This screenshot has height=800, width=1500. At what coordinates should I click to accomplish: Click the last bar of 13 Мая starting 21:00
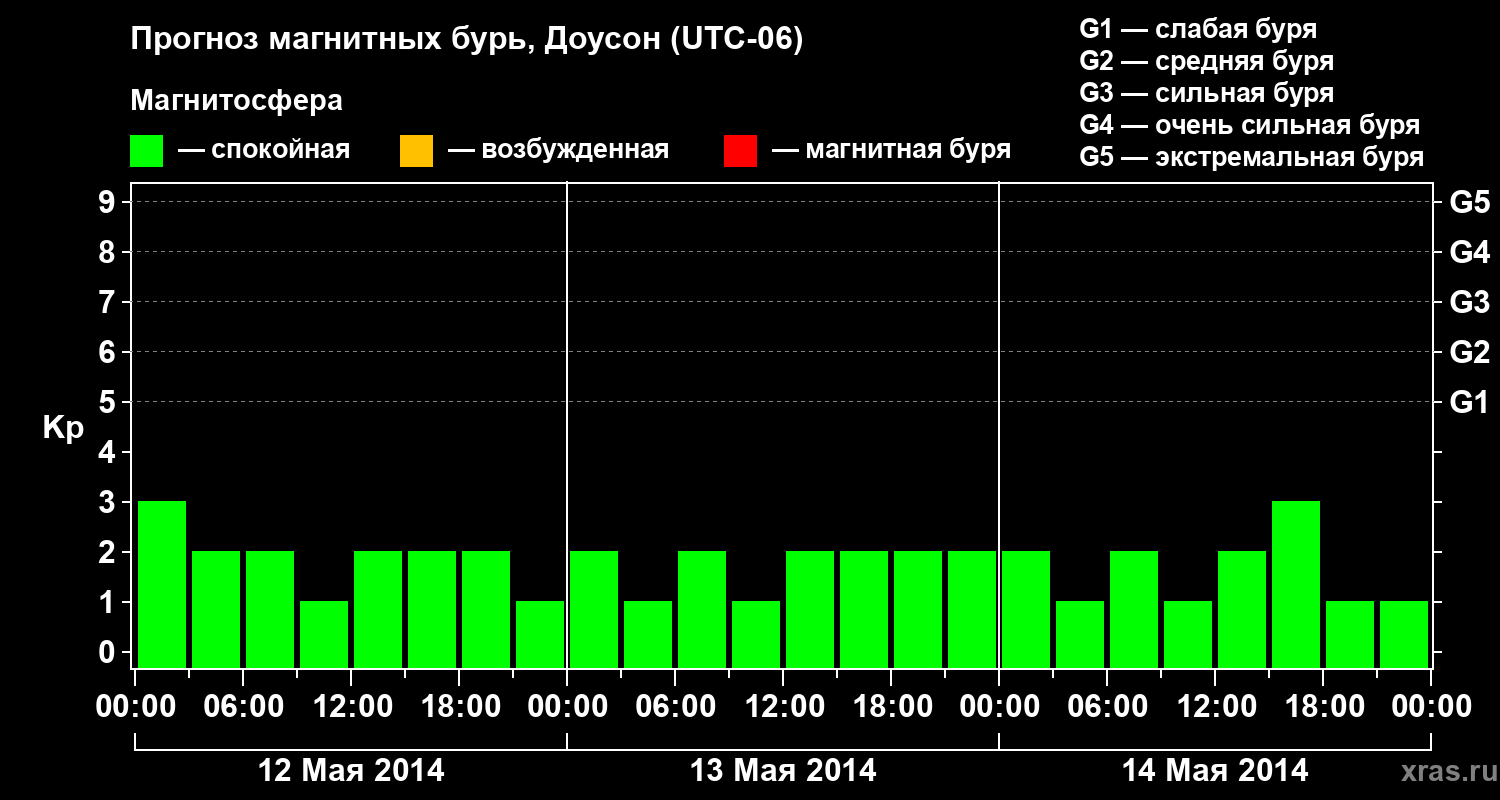(972, 609)
